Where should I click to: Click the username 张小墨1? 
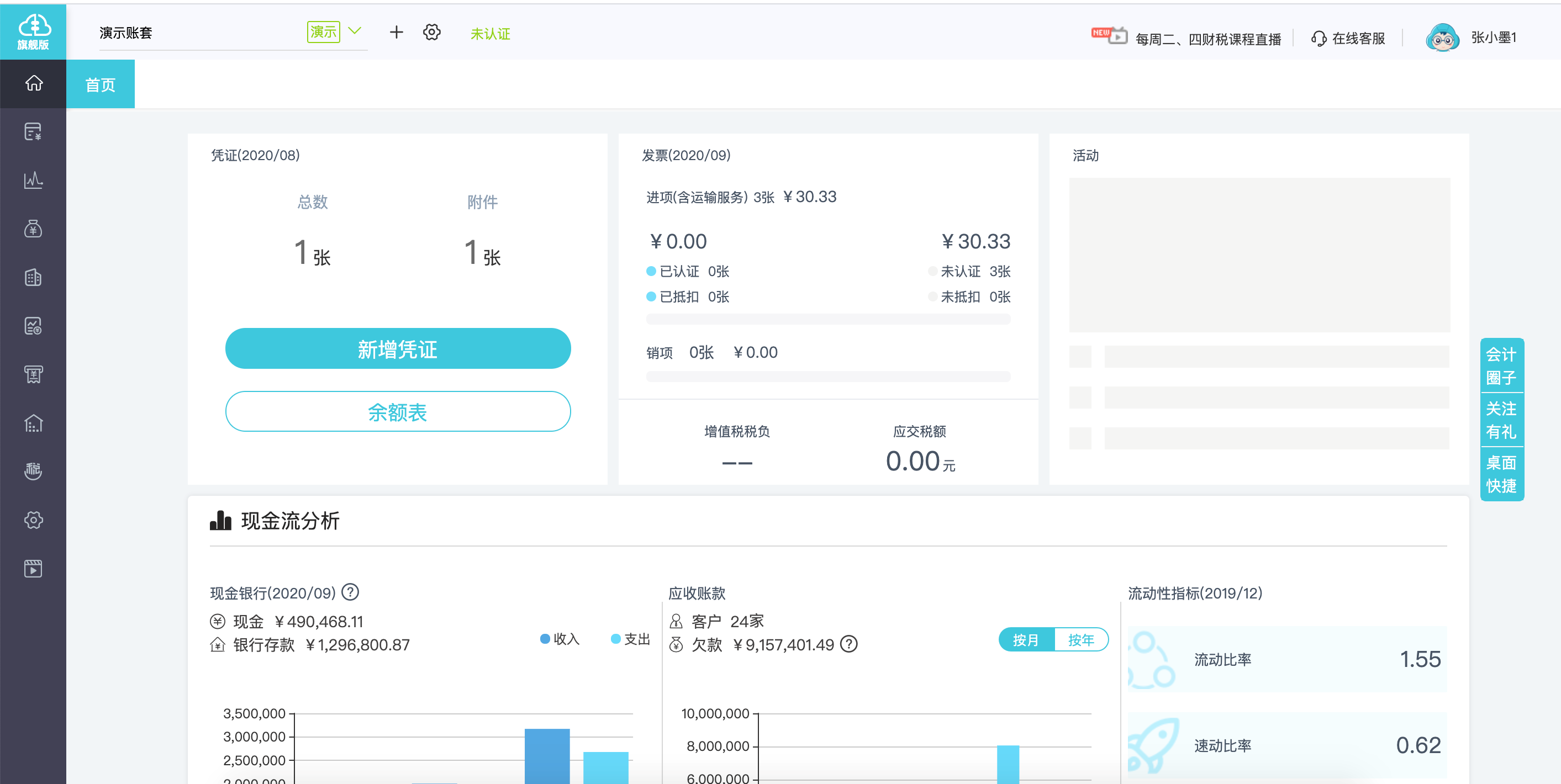tap(1494, 38)
